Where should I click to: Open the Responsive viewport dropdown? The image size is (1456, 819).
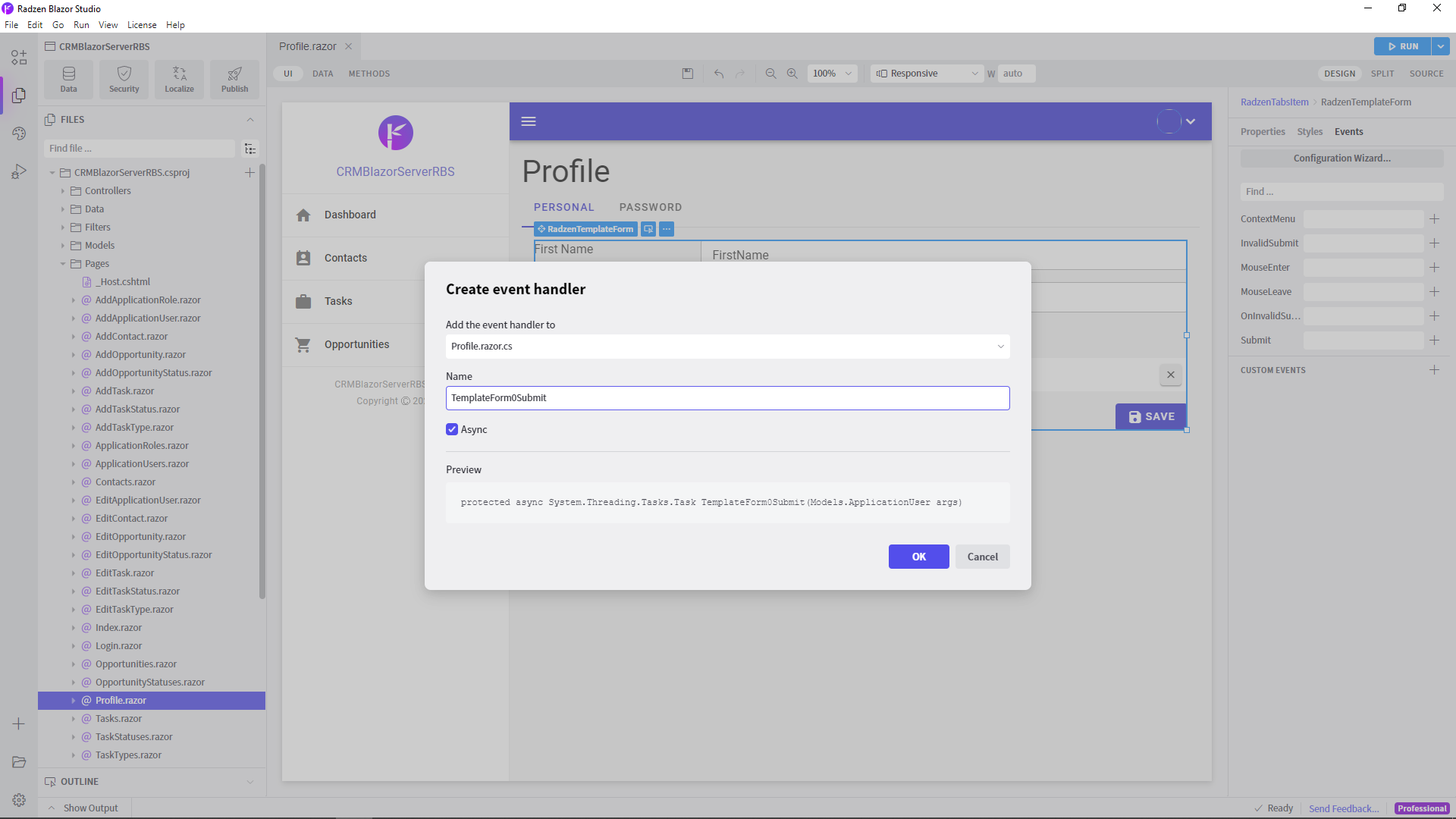pyautogui.click(x=927, y=74)
